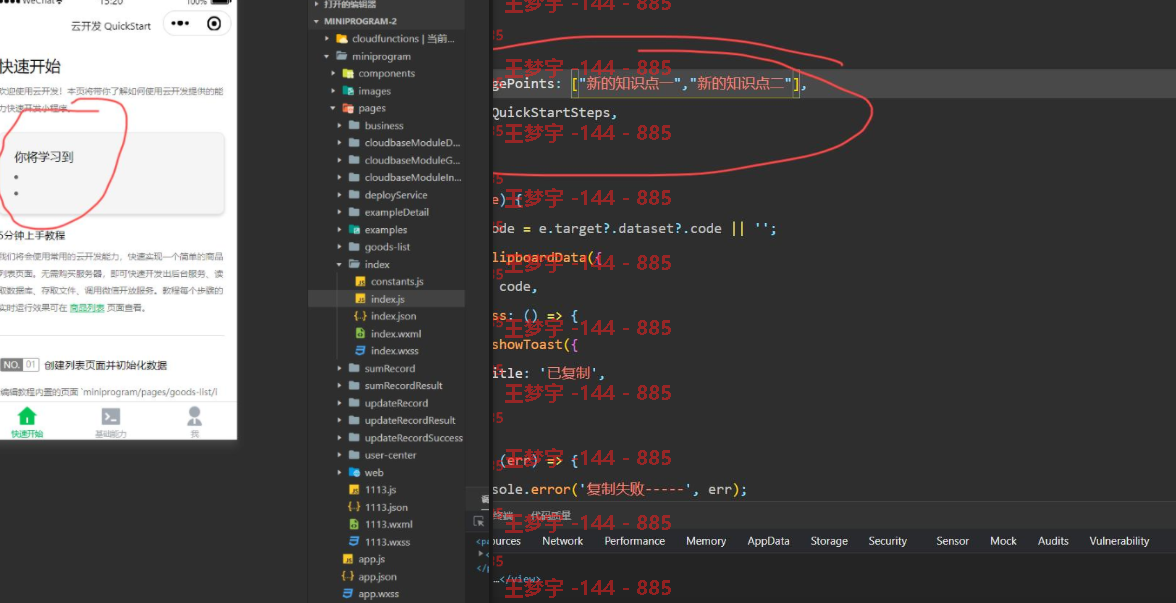Click the app.js file icon

pyautogui.click(x=348, y=559)
